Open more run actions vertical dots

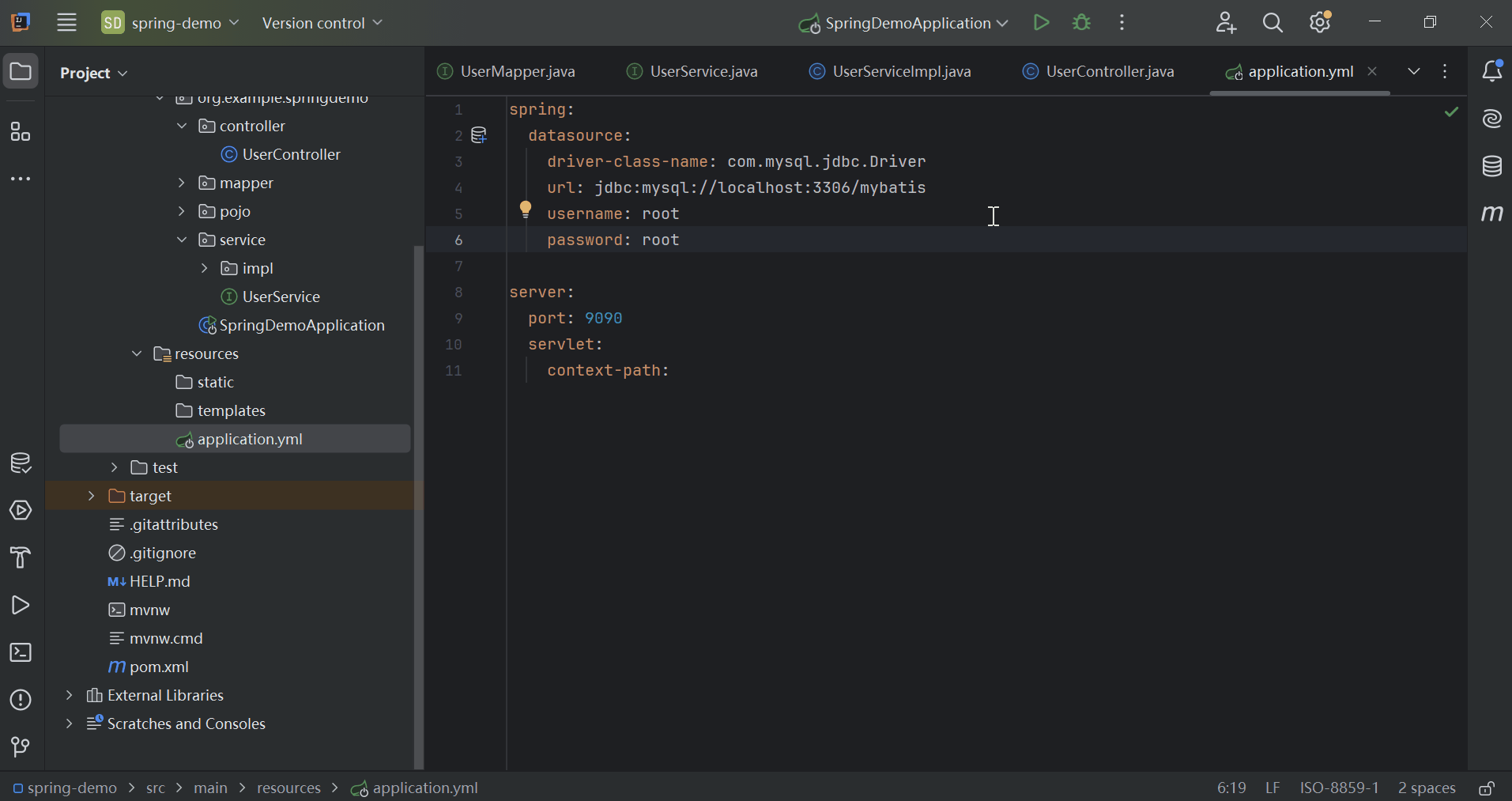click(1122, 23)
